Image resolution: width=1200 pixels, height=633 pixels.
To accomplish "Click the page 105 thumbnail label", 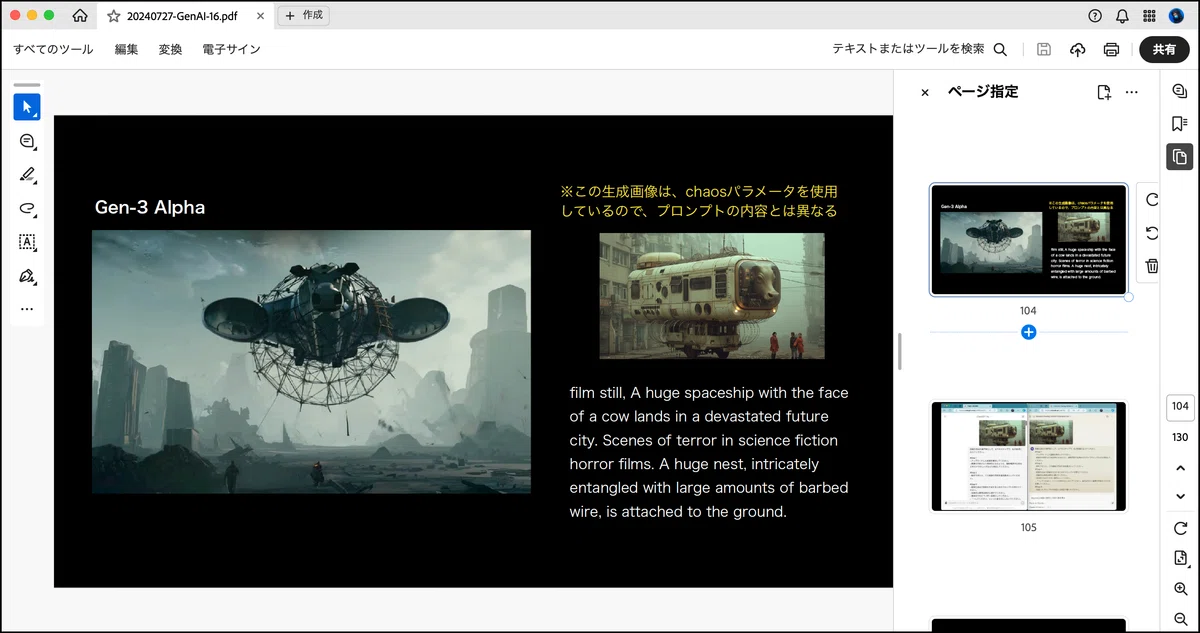I will coord(1028,527).
